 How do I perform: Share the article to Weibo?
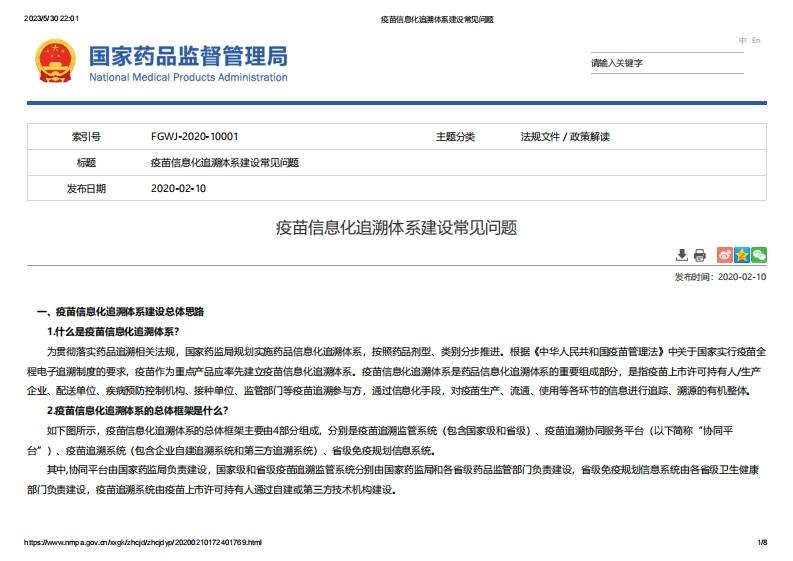pos(725,255)
